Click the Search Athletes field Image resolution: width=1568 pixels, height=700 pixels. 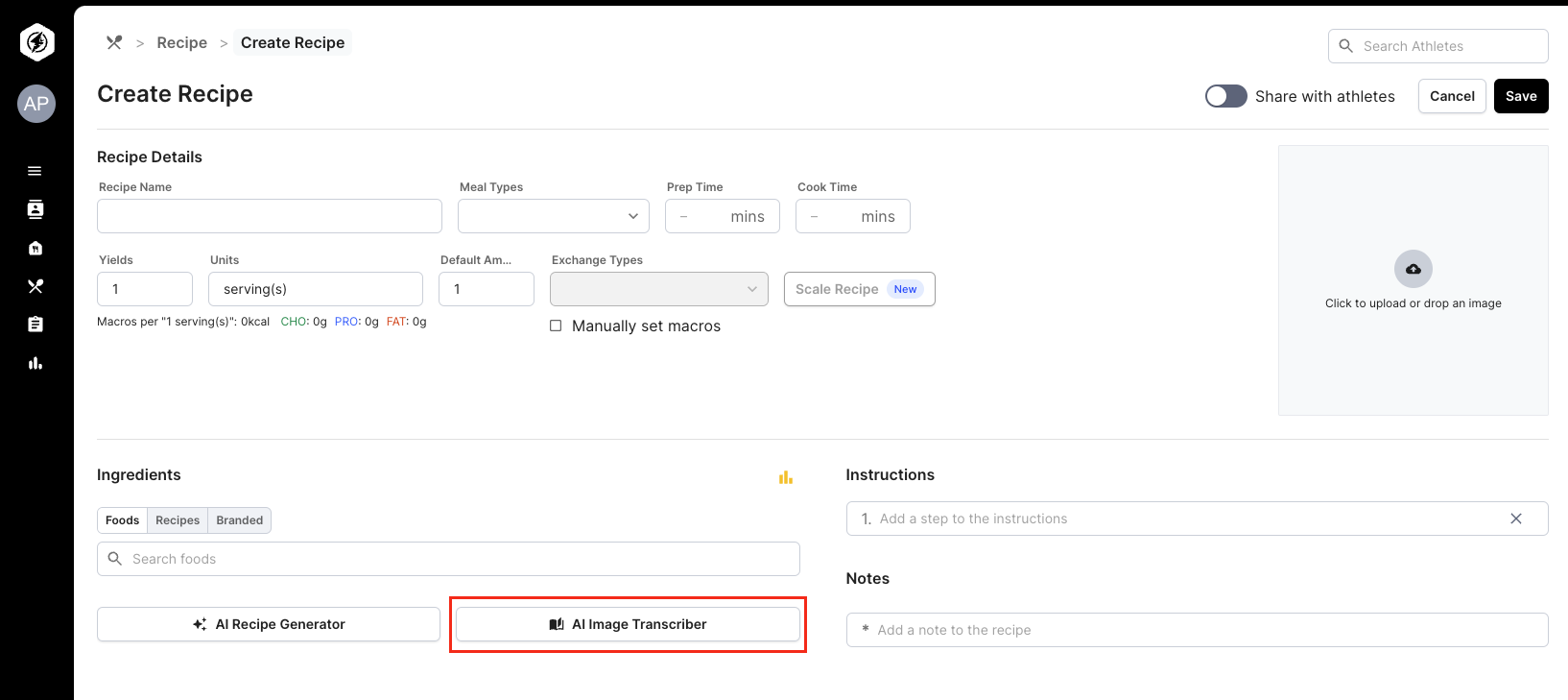pos(1438,46)
